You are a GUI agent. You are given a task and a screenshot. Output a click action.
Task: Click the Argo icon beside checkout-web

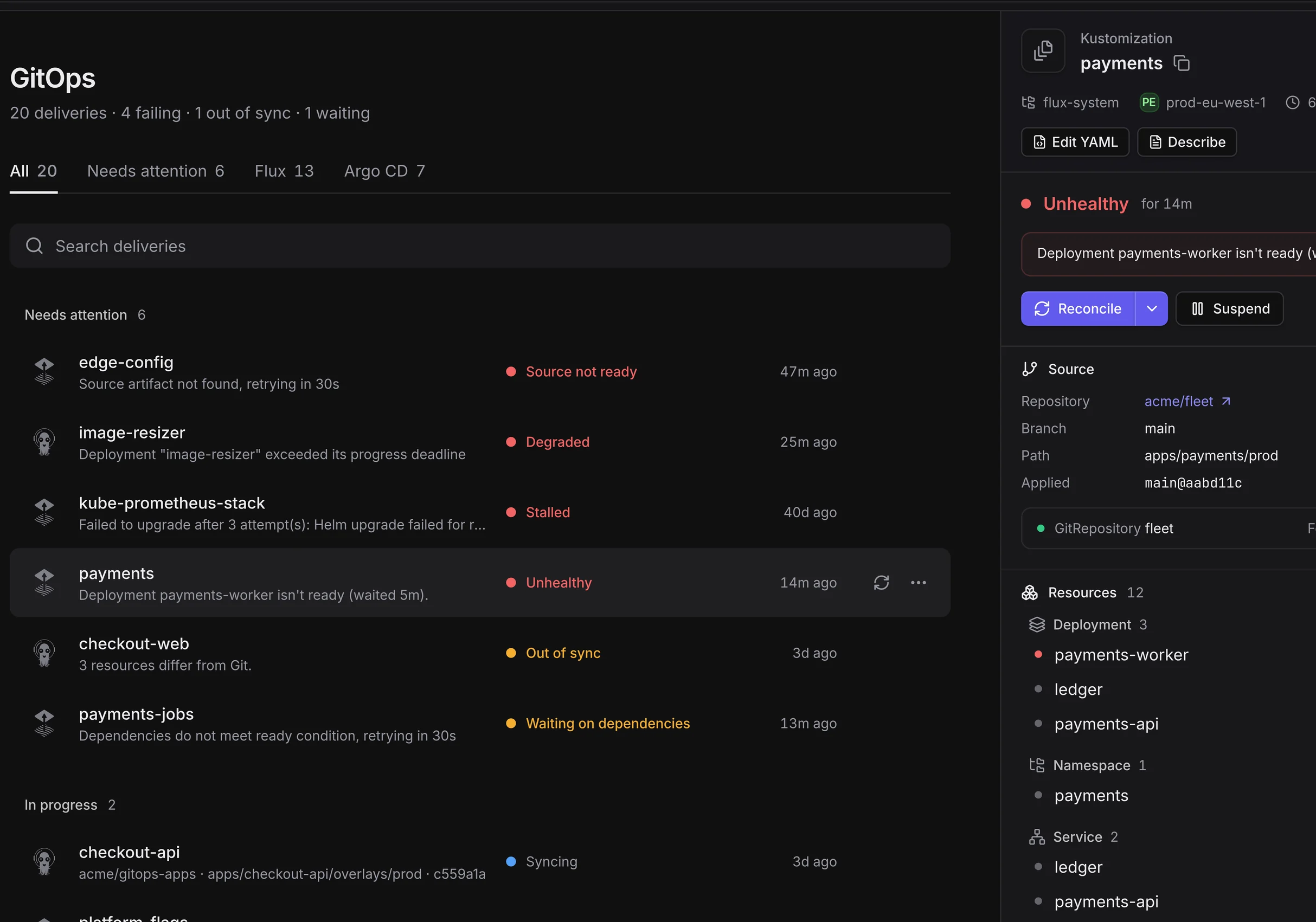(44, 653)
